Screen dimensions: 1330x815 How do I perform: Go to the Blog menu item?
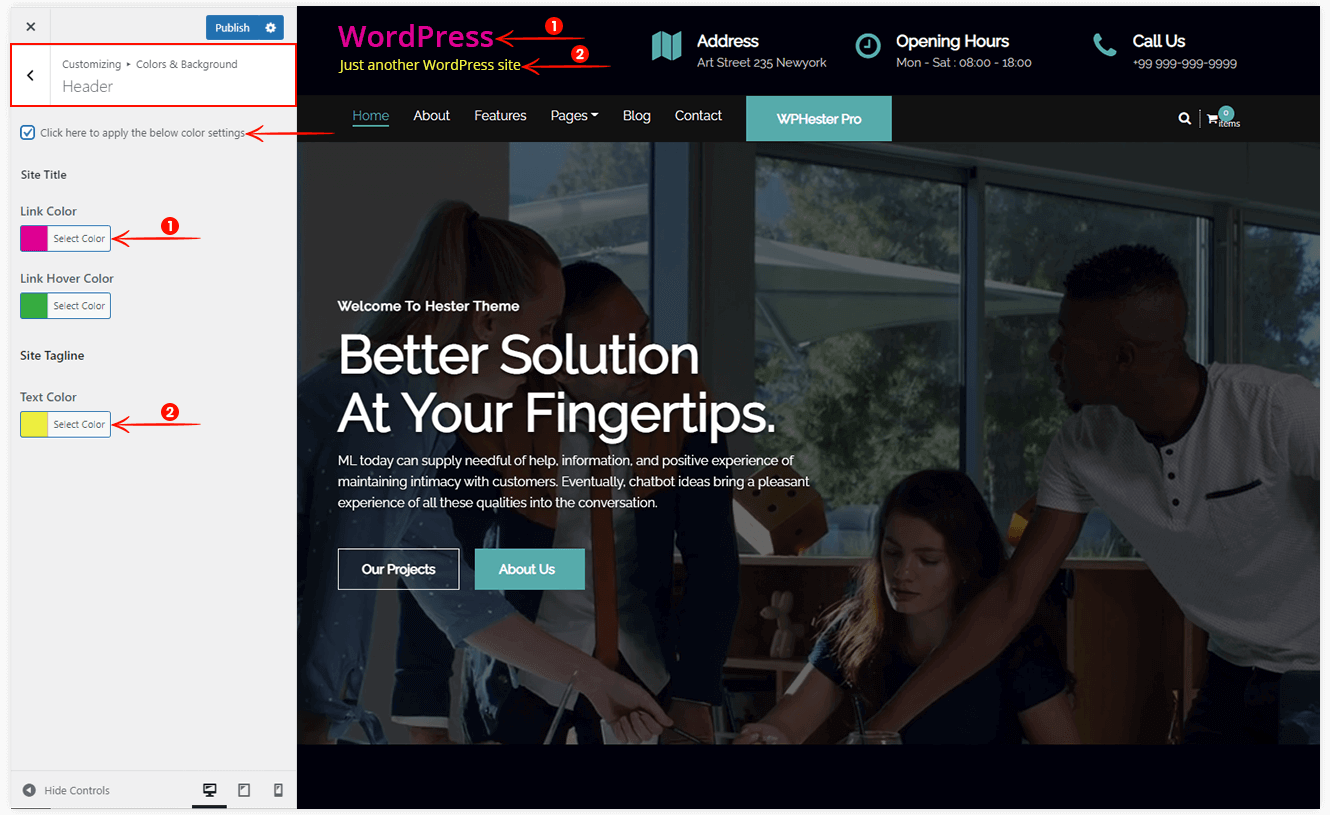click(x=637, y=116)
